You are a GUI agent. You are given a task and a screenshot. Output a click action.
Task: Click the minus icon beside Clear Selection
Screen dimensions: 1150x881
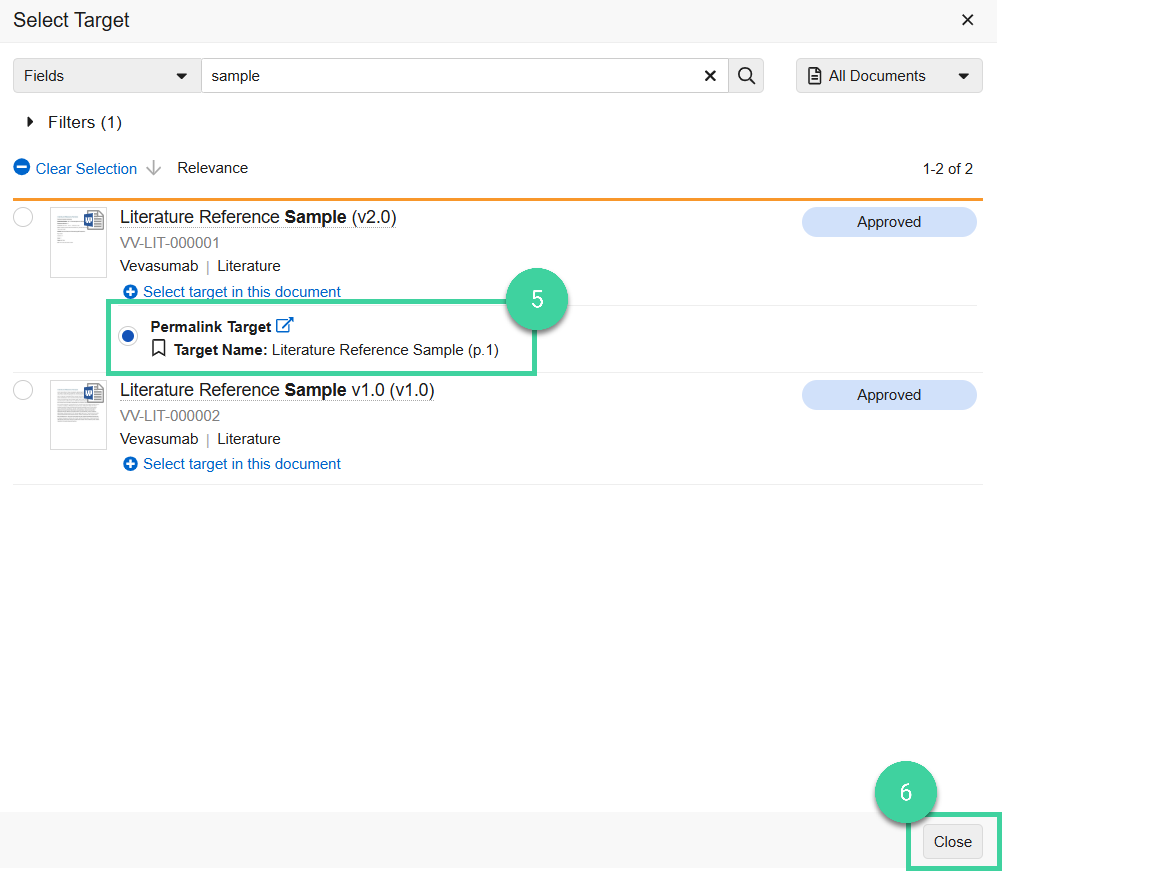click(x=22, y=167)
